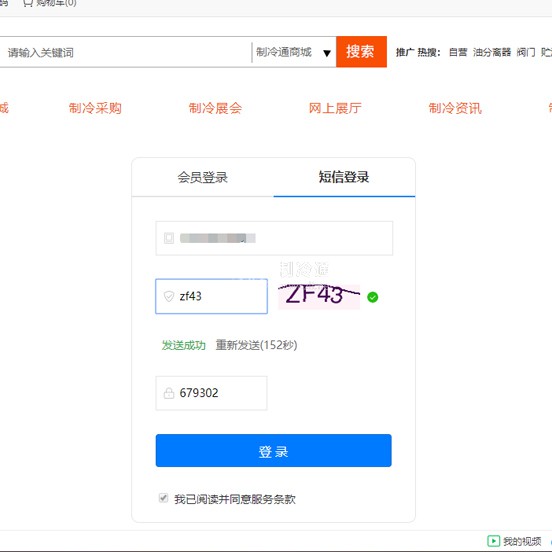Click the 我的视频 play icon

493,541
